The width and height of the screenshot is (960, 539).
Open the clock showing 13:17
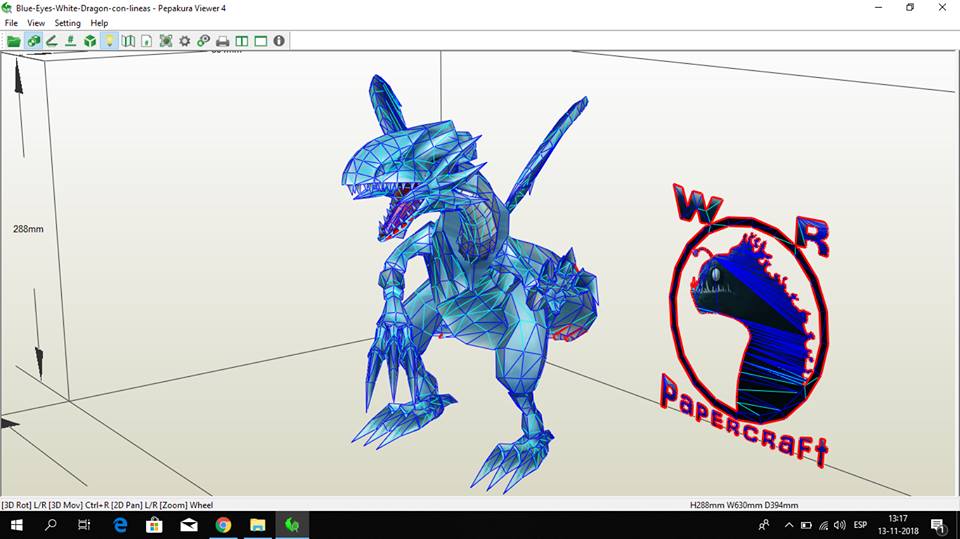tap(898, 525)
